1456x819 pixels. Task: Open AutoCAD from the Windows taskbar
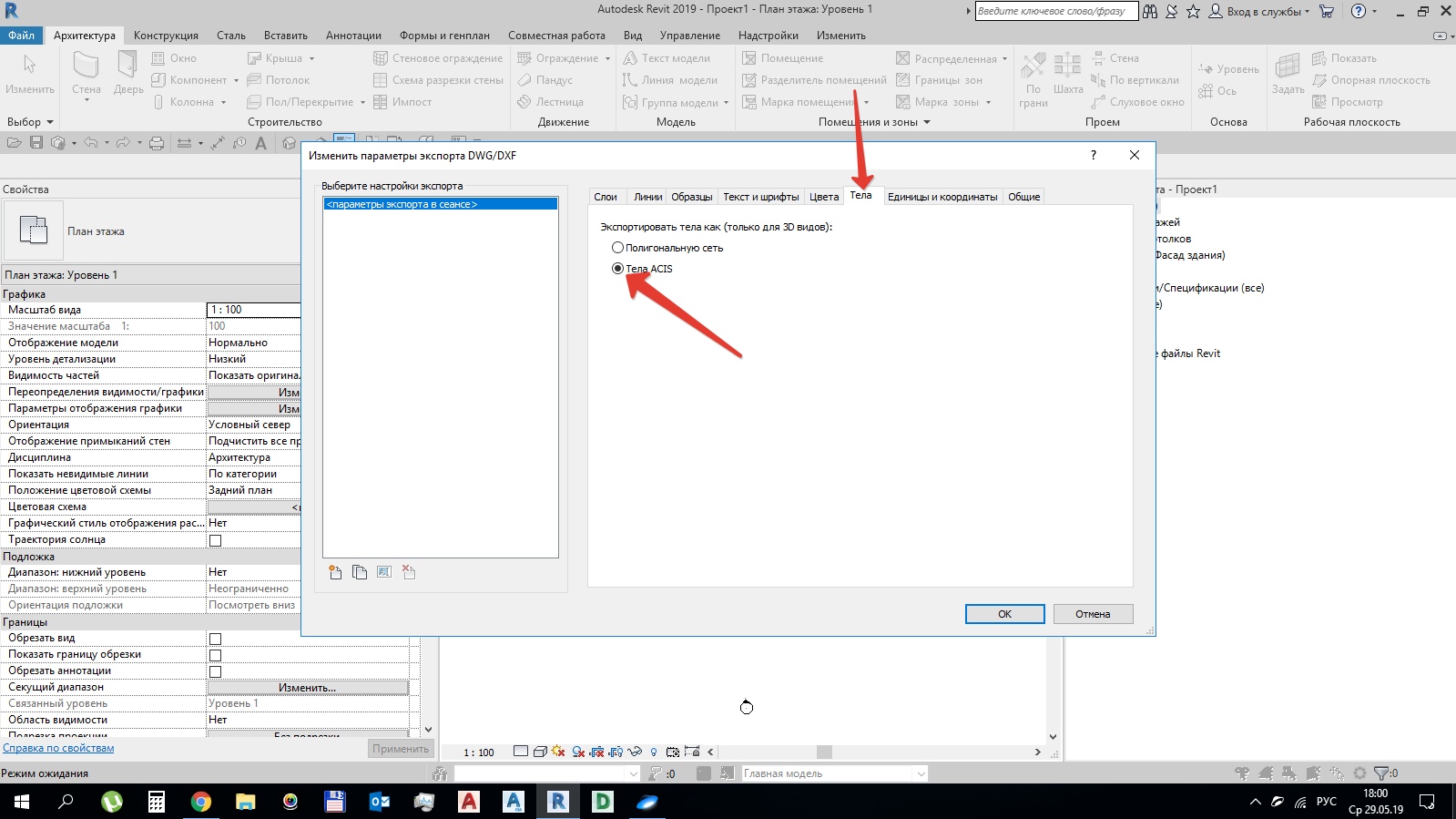click(x=469, y=802)
